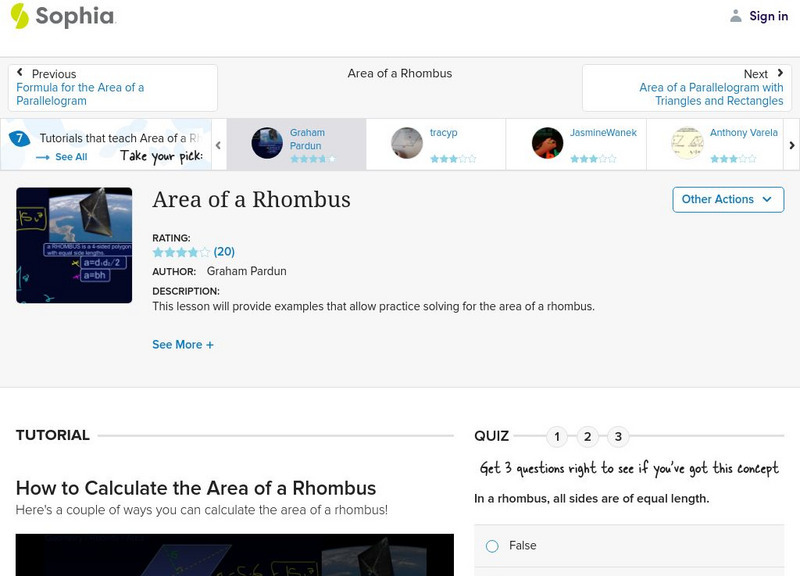This screenshot has height=576, width=800.
Task: Open the Other Actions dropdown
Action: pyautogui.click(x=728, y=199)
